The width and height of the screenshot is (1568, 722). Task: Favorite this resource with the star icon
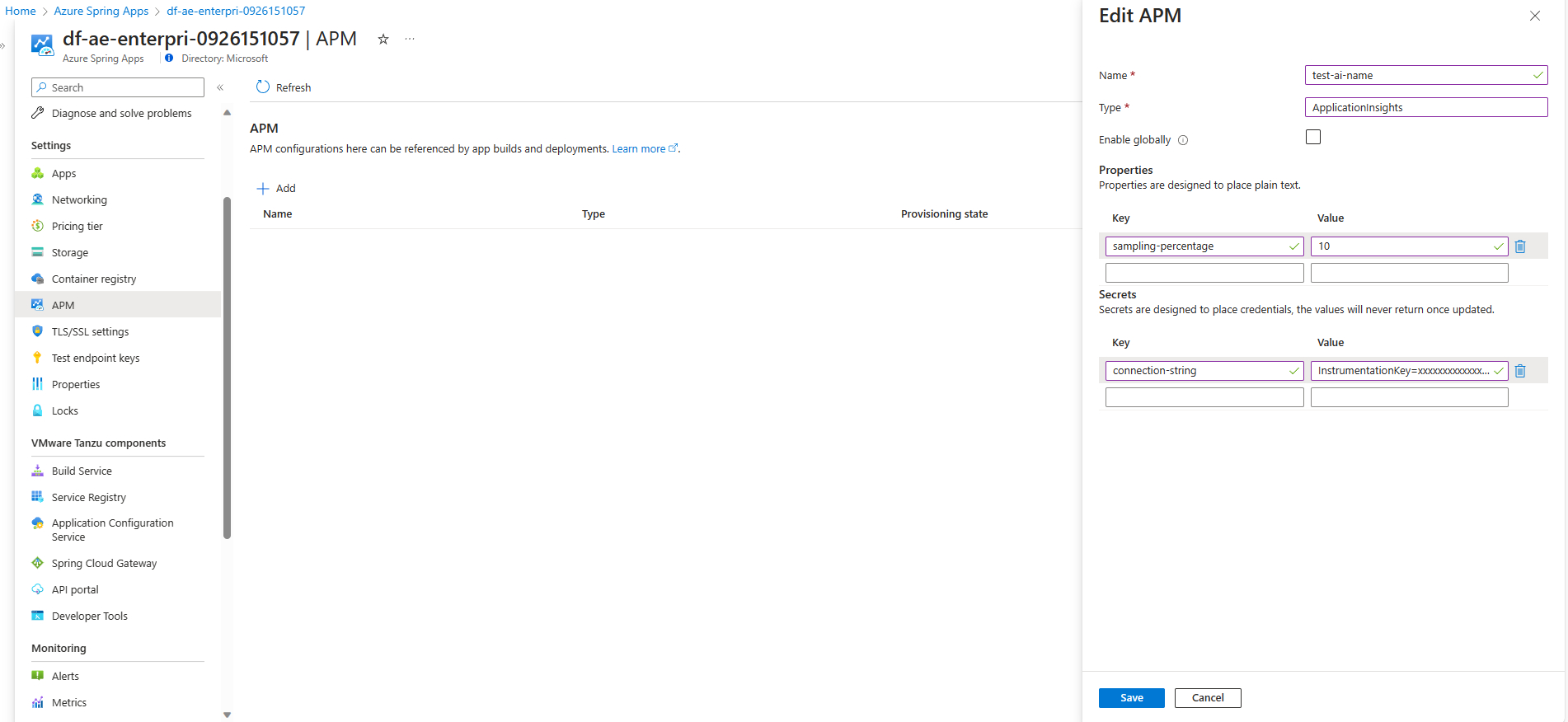click(x=383, y=39)
